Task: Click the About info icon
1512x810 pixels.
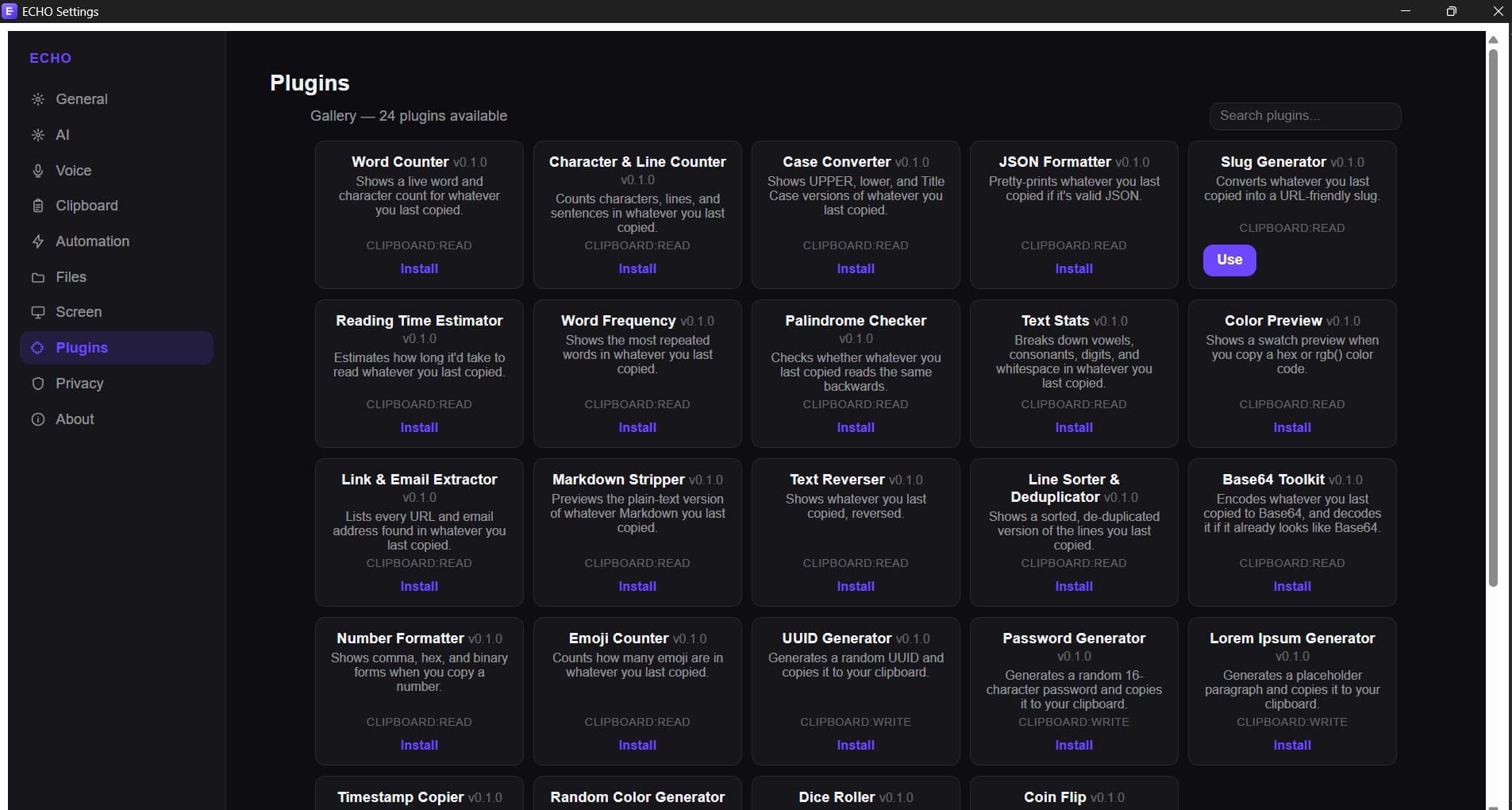Action: [x=37, y=419]
